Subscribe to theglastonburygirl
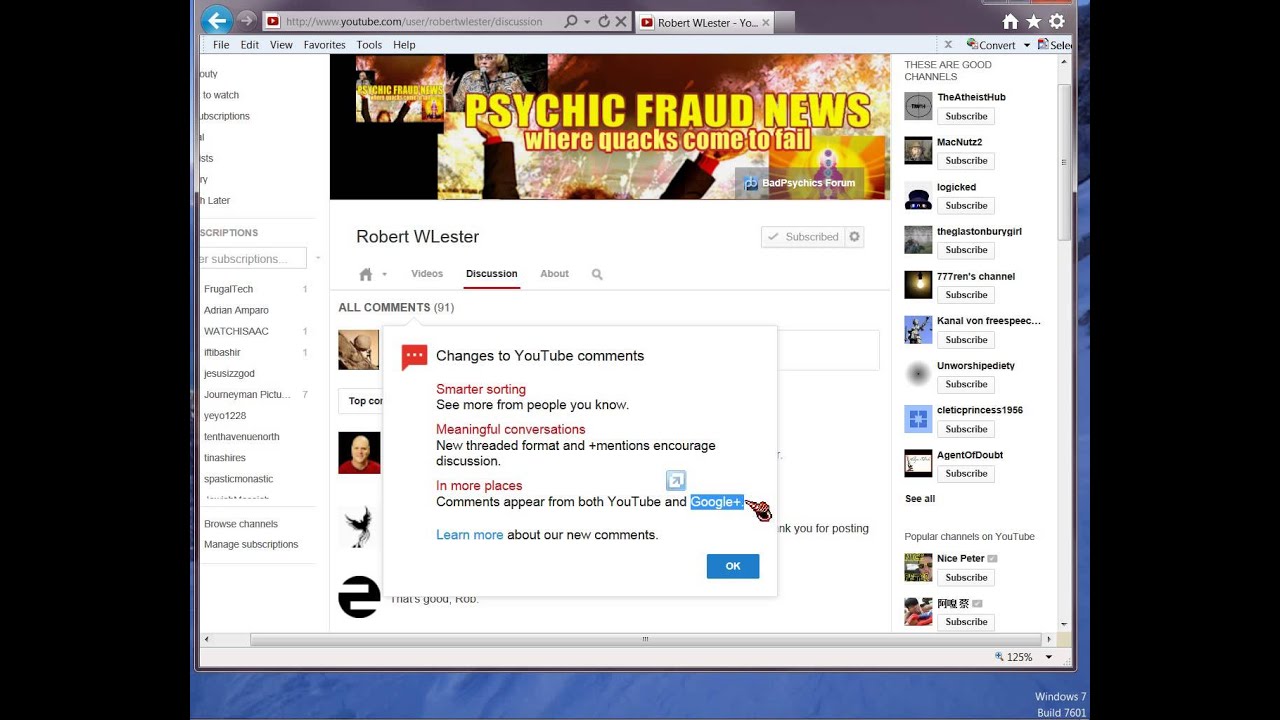The width and height of the screenshot is (1280, 720). (966, 250)
